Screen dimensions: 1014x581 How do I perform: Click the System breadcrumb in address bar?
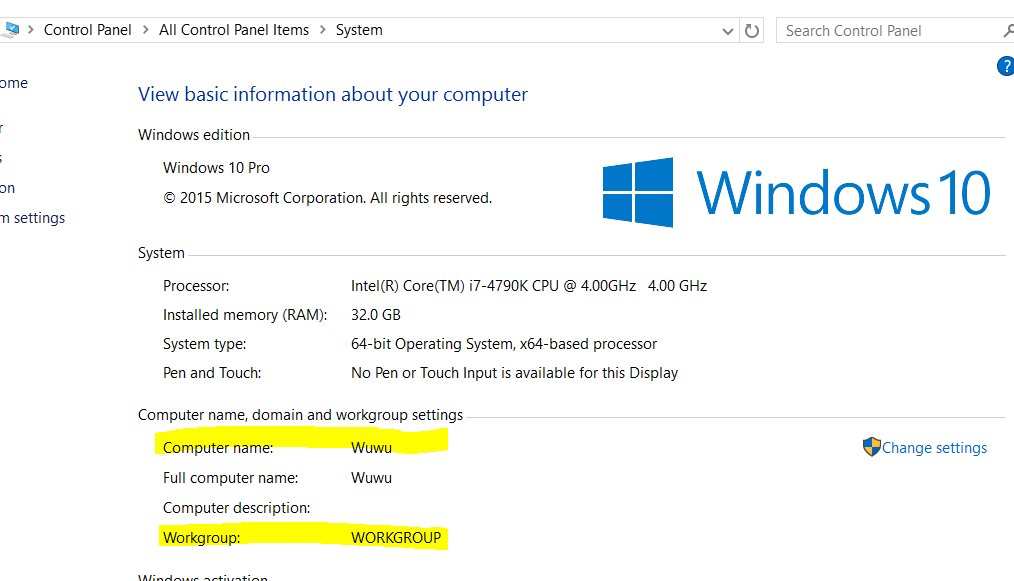tap(359, 30)
